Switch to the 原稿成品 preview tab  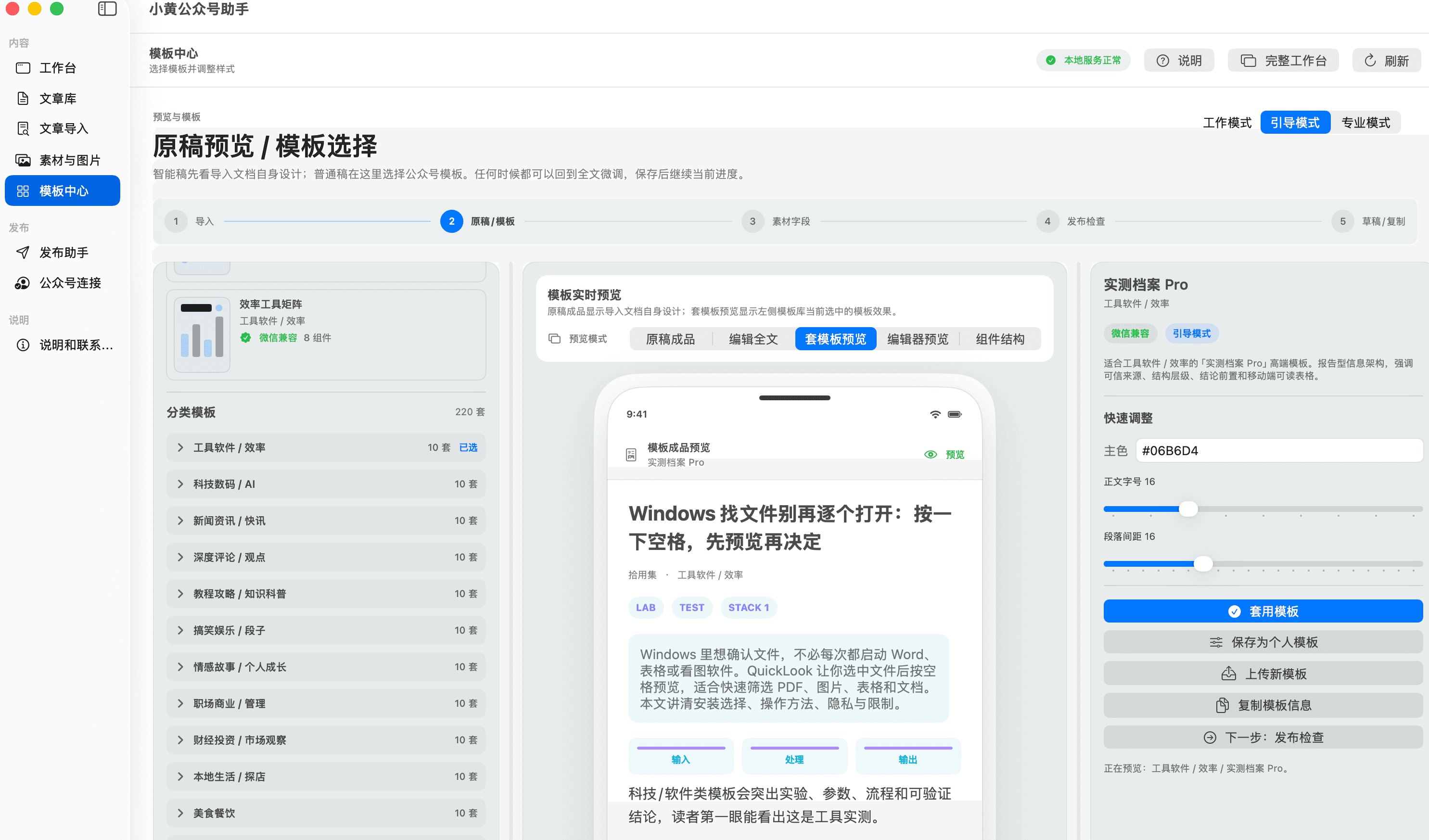pyautogui.click(x=670, y=339)
